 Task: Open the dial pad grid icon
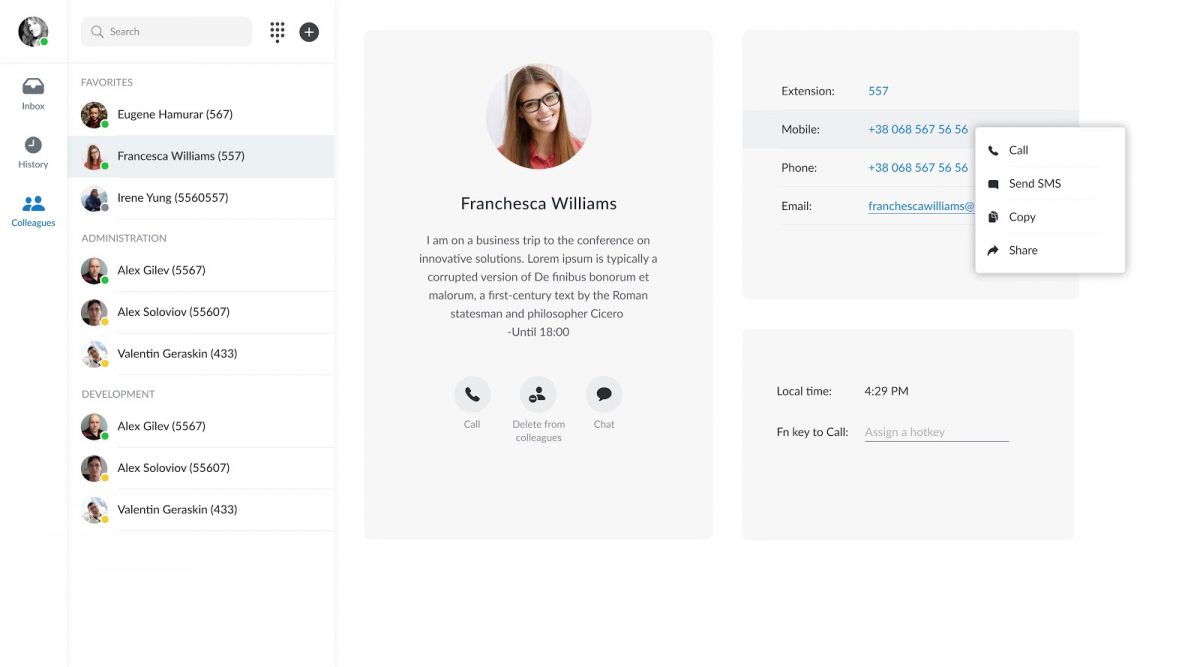click(277, 32)
